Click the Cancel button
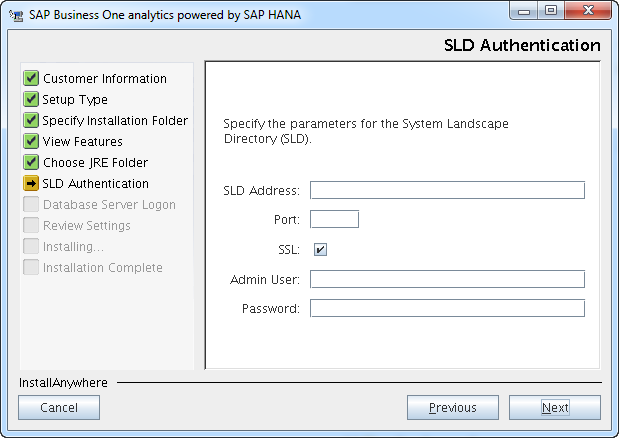Image resolution: width=619 pixels, height=438 pixels. [x=59, y=407]
